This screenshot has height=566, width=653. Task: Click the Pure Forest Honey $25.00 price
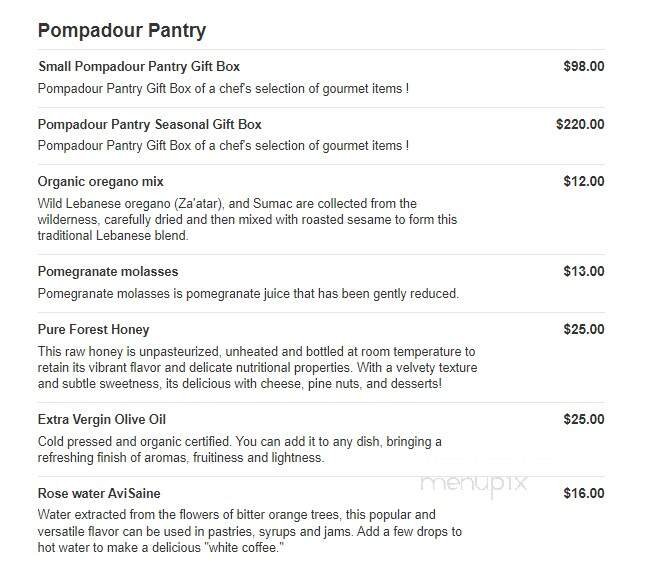[584, 330]
